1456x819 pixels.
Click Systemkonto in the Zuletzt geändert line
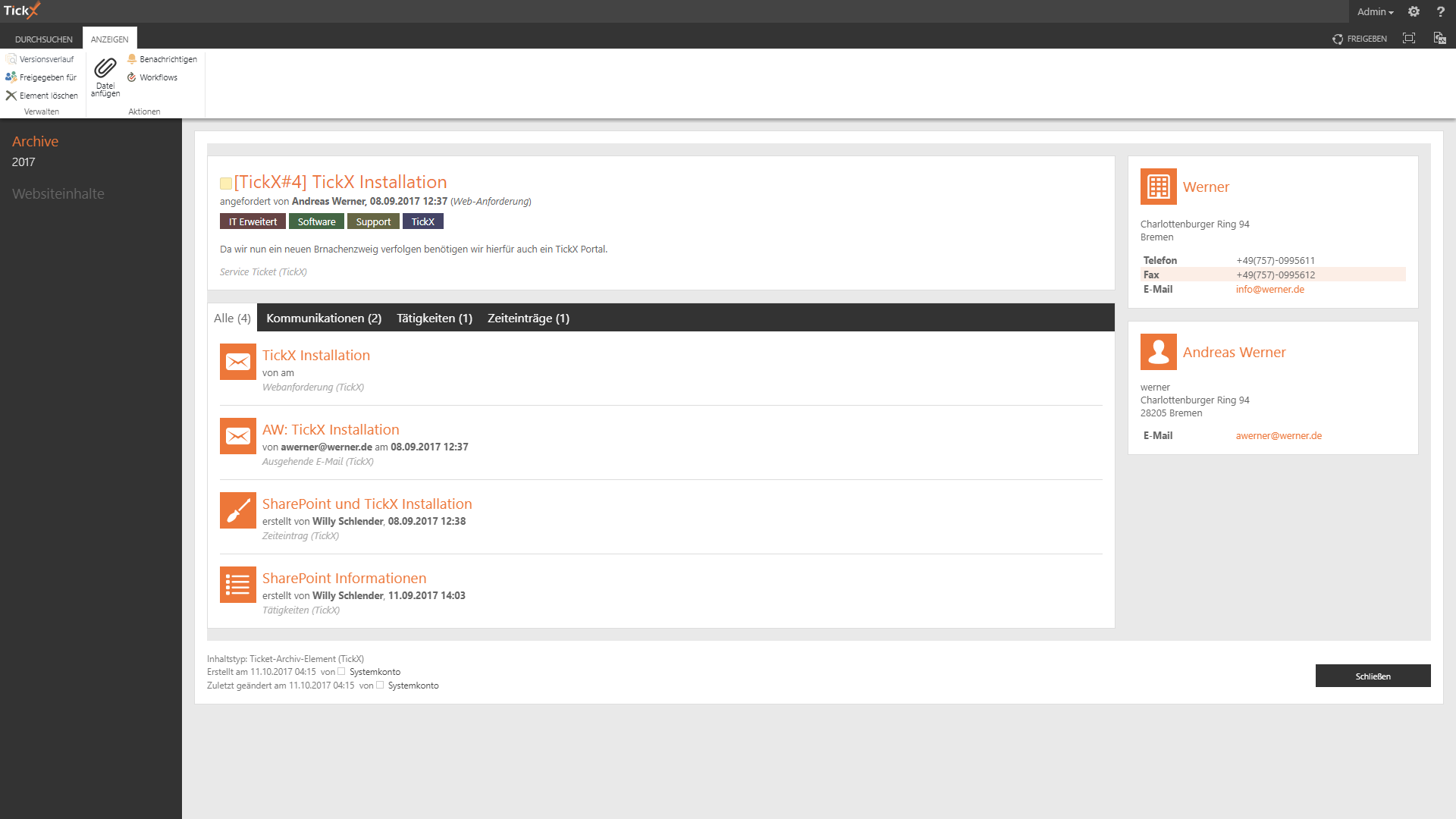[413, 686]
